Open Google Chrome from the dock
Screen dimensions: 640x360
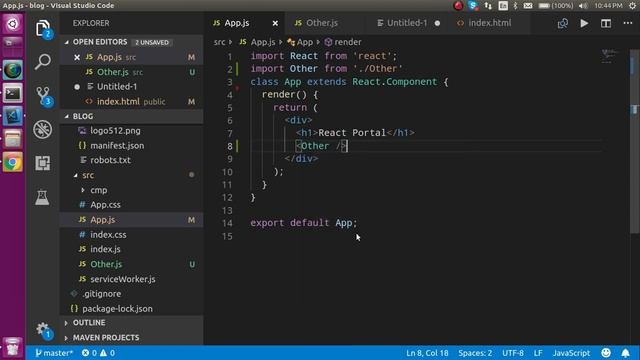point(13,163)
